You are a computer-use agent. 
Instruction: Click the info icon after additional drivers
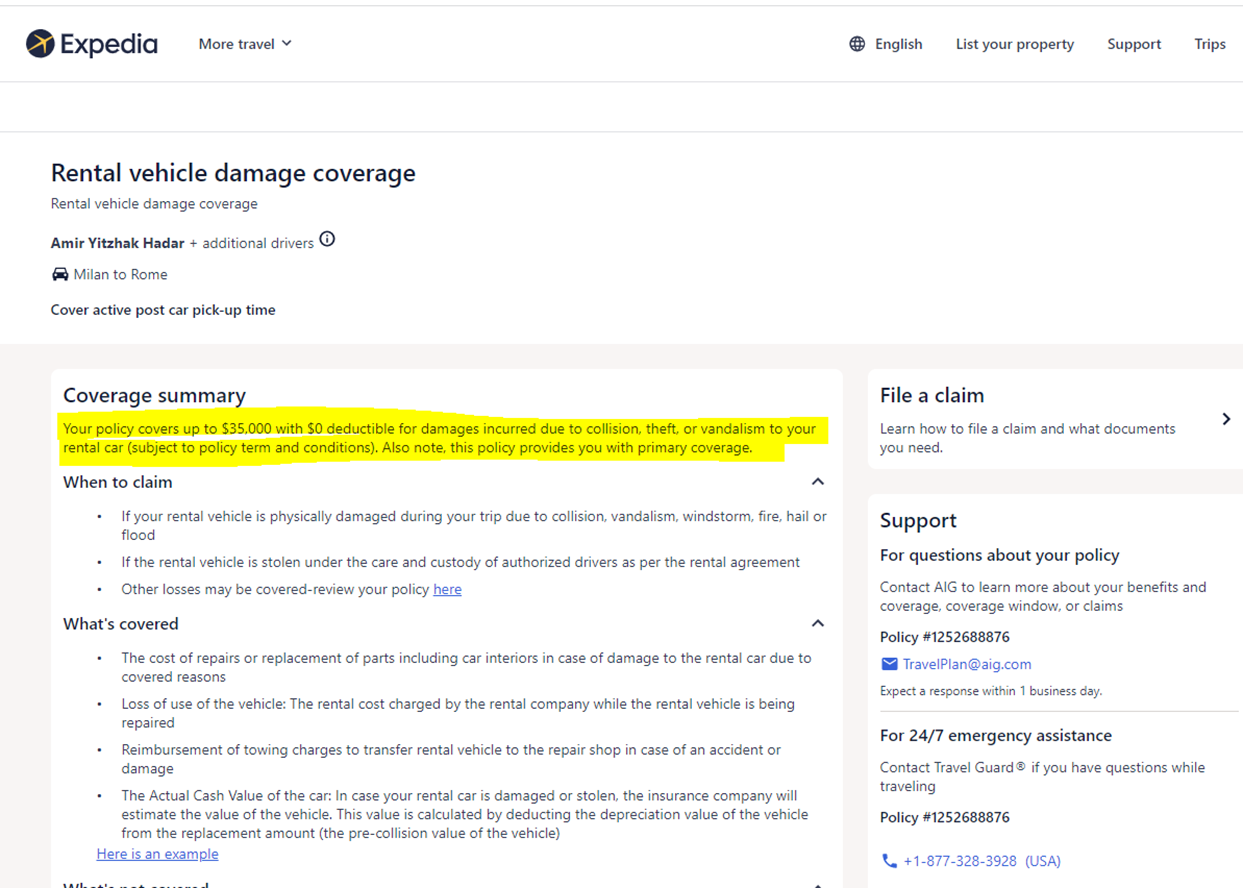point(327,239)
